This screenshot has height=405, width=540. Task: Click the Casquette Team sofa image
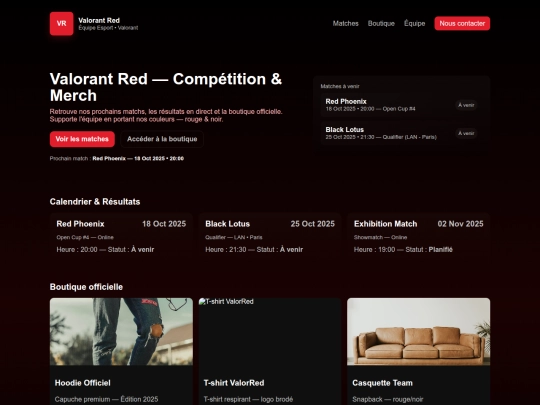418,332
